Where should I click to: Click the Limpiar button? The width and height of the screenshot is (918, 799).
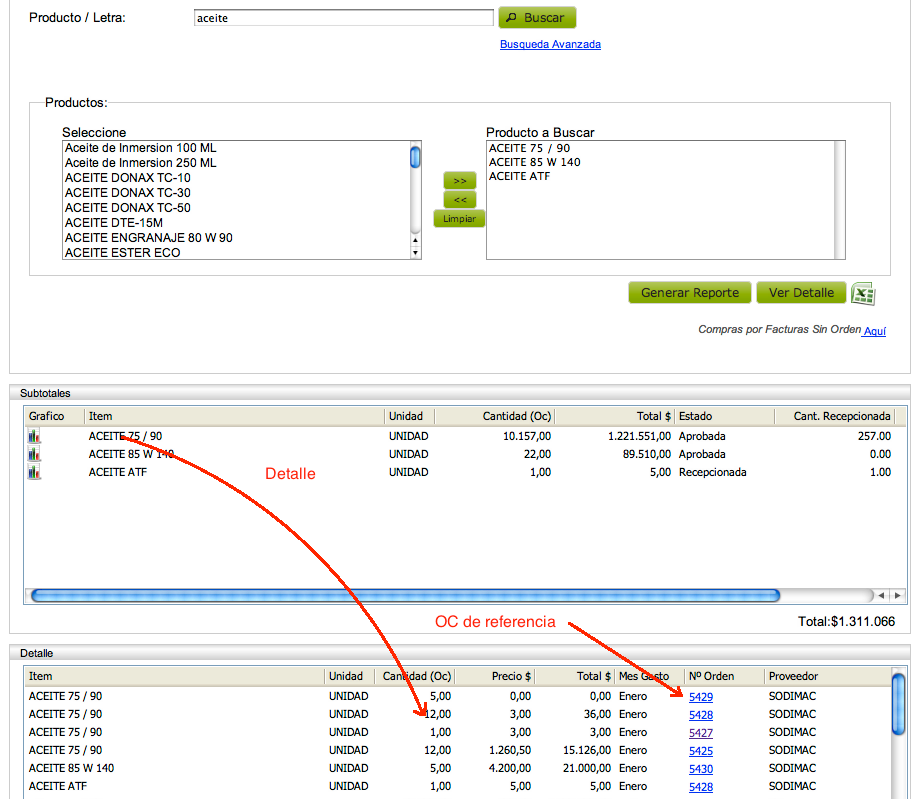pyautogui.click(x=459, y=218)
